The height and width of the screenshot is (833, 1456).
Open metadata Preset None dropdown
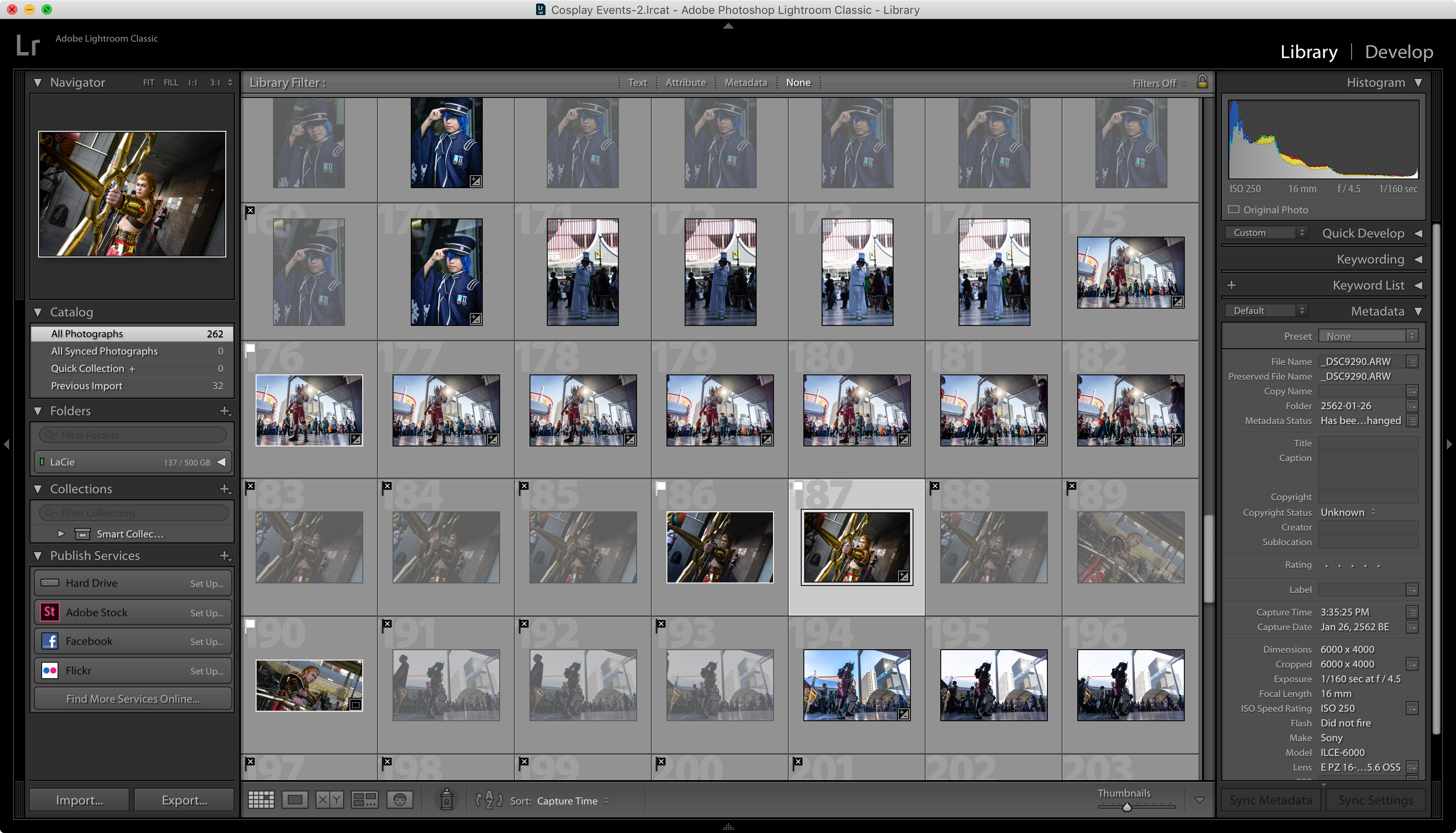pyautogui.click(x=1368, y=336)
